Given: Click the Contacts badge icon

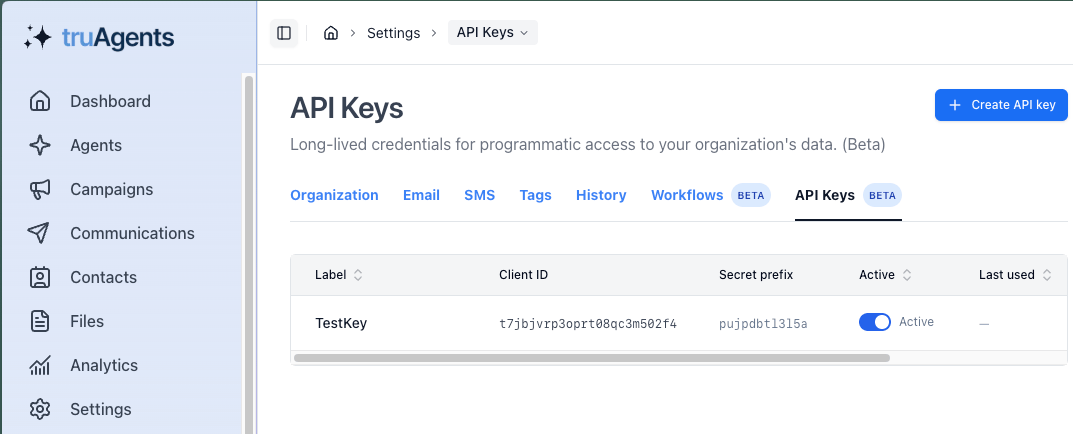Looking at the screenshot, I should 40,277.
